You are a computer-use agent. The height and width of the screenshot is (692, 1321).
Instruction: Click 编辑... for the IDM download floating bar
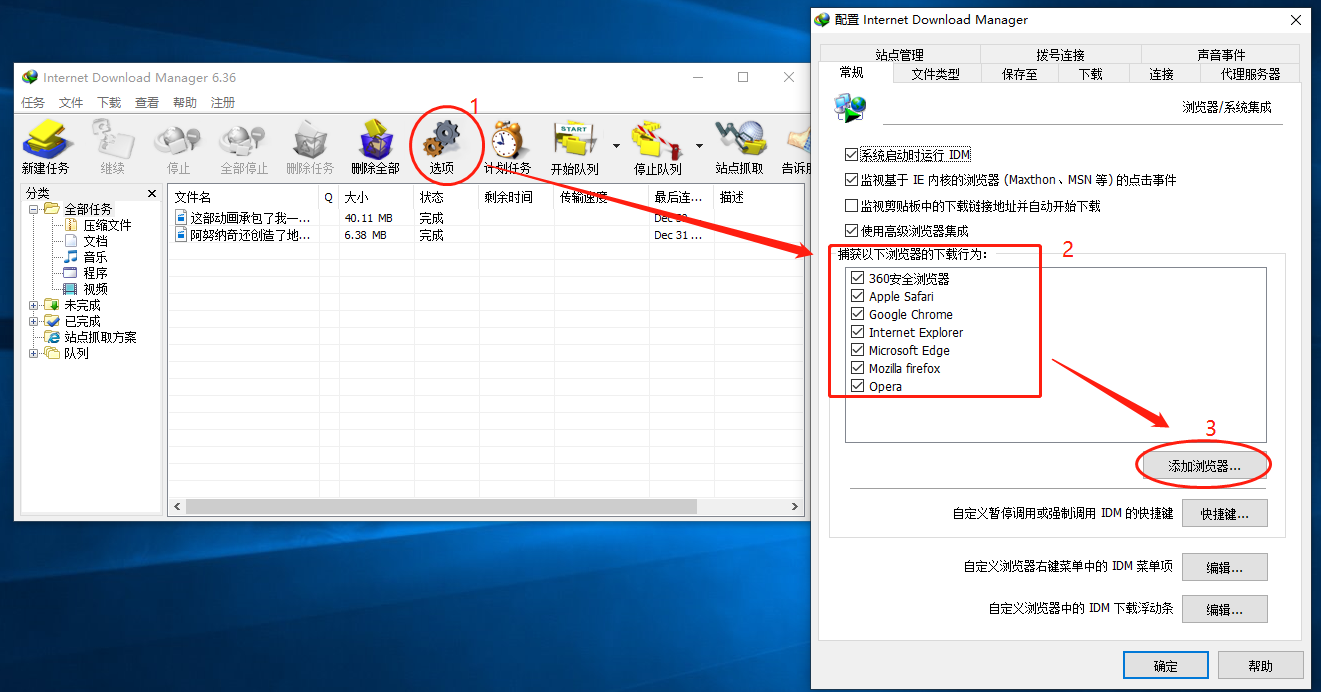pyautogui.click(x=1224, y=609)
